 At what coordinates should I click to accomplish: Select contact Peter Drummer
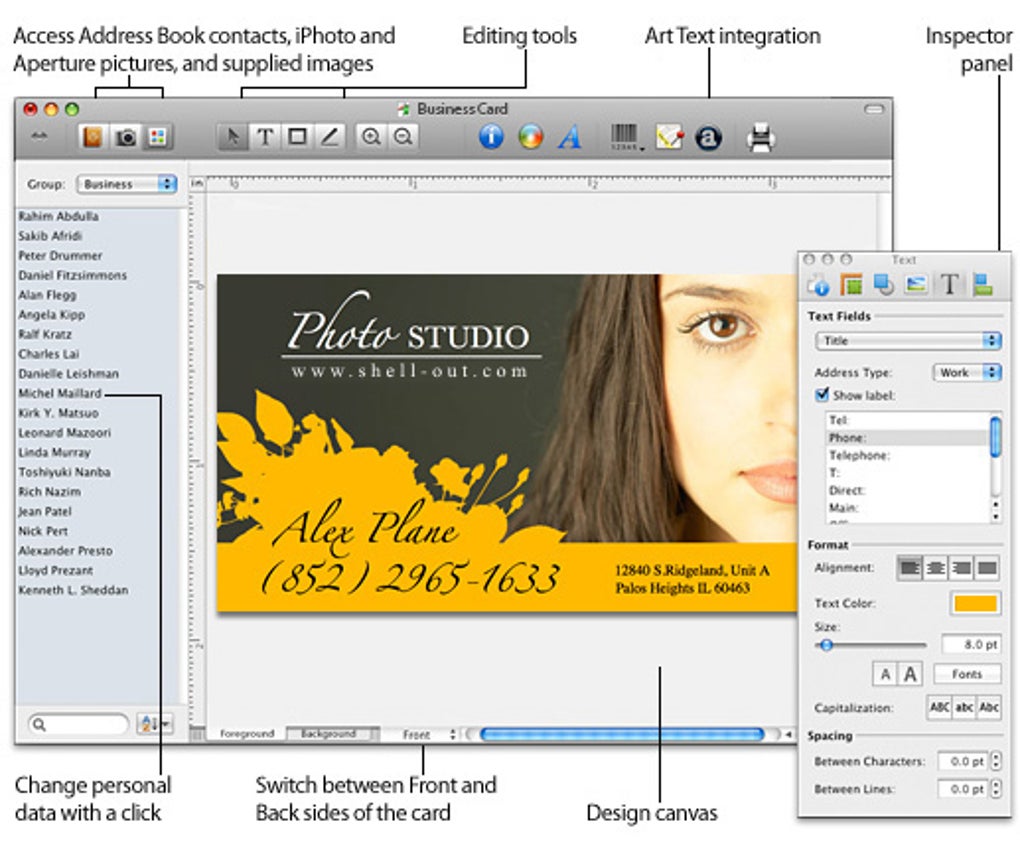(x=60, y=256)
